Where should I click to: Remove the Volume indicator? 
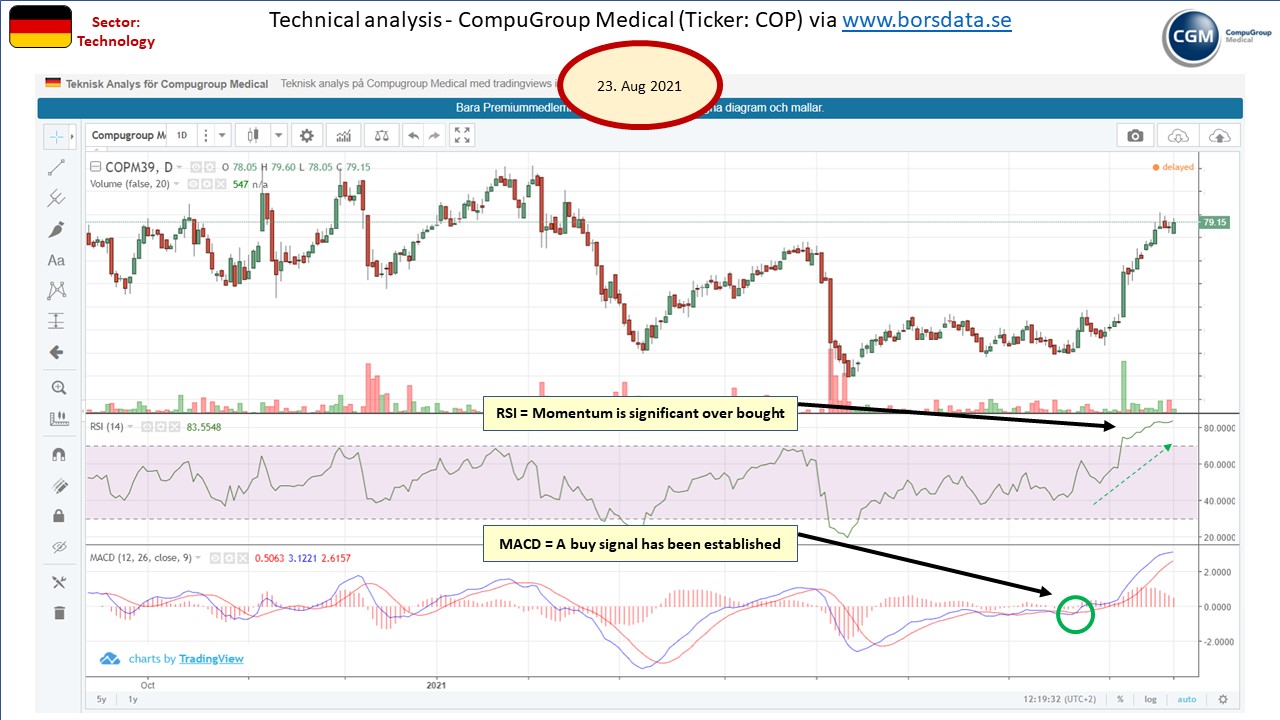221,184
